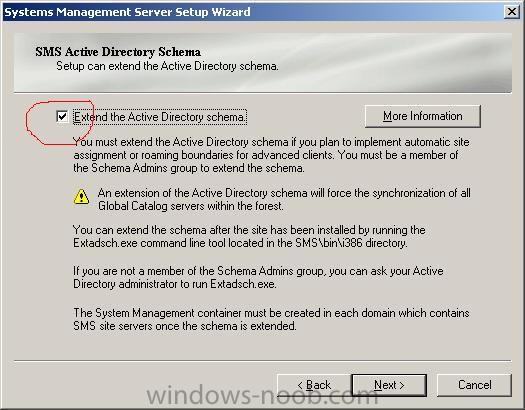525x410 pixels.
Task: Go to the previous page with Back
Action: point(314,385)
